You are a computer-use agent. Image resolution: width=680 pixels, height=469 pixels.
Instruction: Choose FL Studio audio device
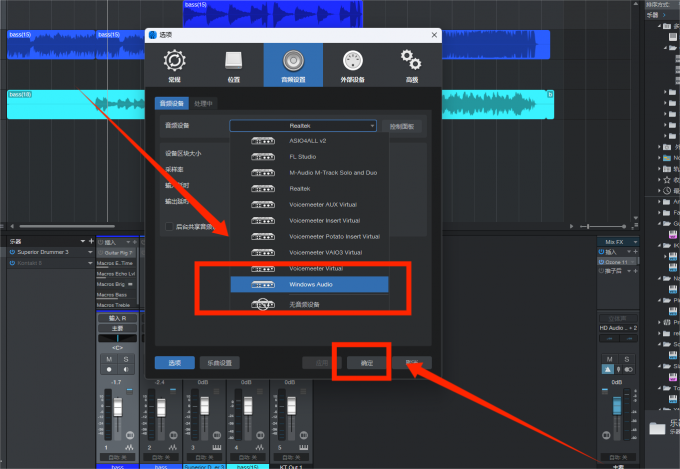coord(309,157)
